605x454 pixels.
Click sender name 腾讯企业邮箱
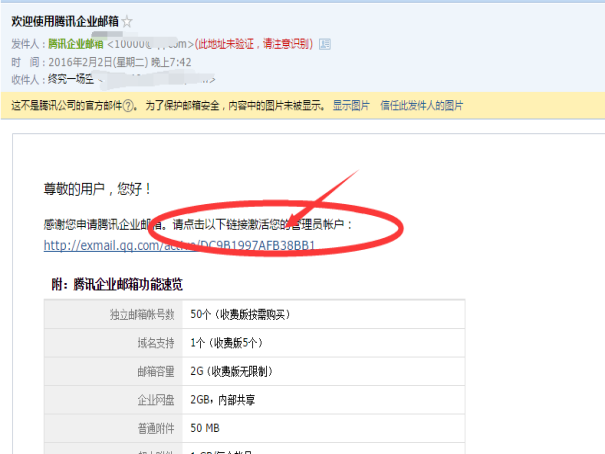[x=76, y=45]
